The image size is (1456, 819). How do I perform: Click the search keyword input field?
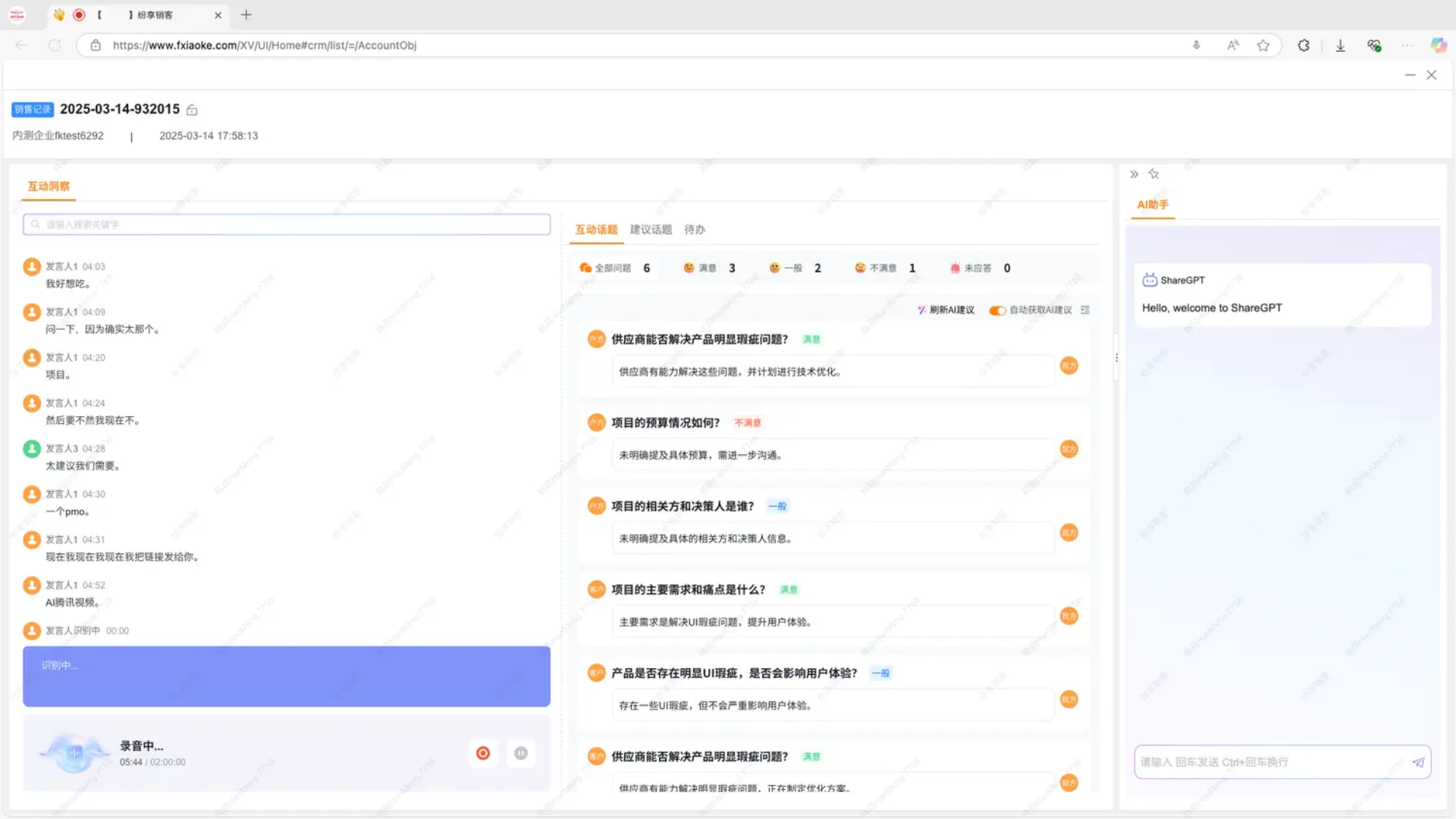[287, 224]
